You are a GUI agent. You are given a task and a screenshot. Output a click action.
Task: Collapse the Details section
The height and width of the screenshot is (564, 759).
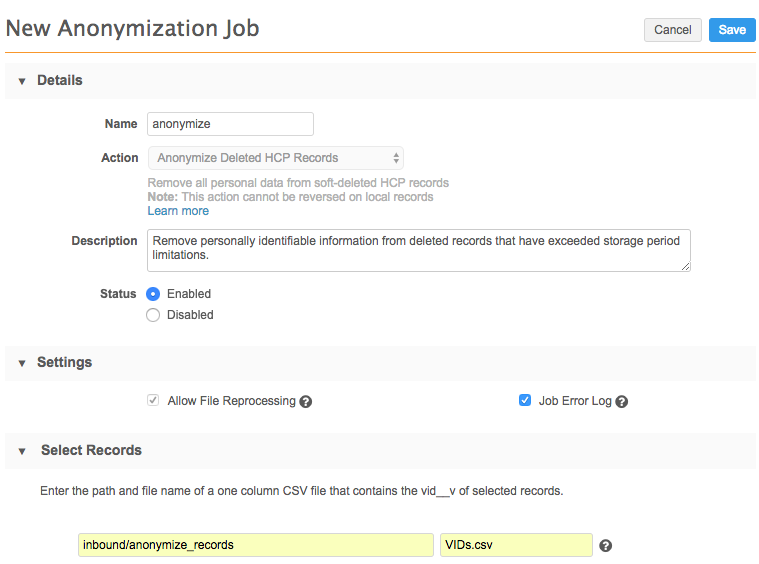click(x=22, y=81)
